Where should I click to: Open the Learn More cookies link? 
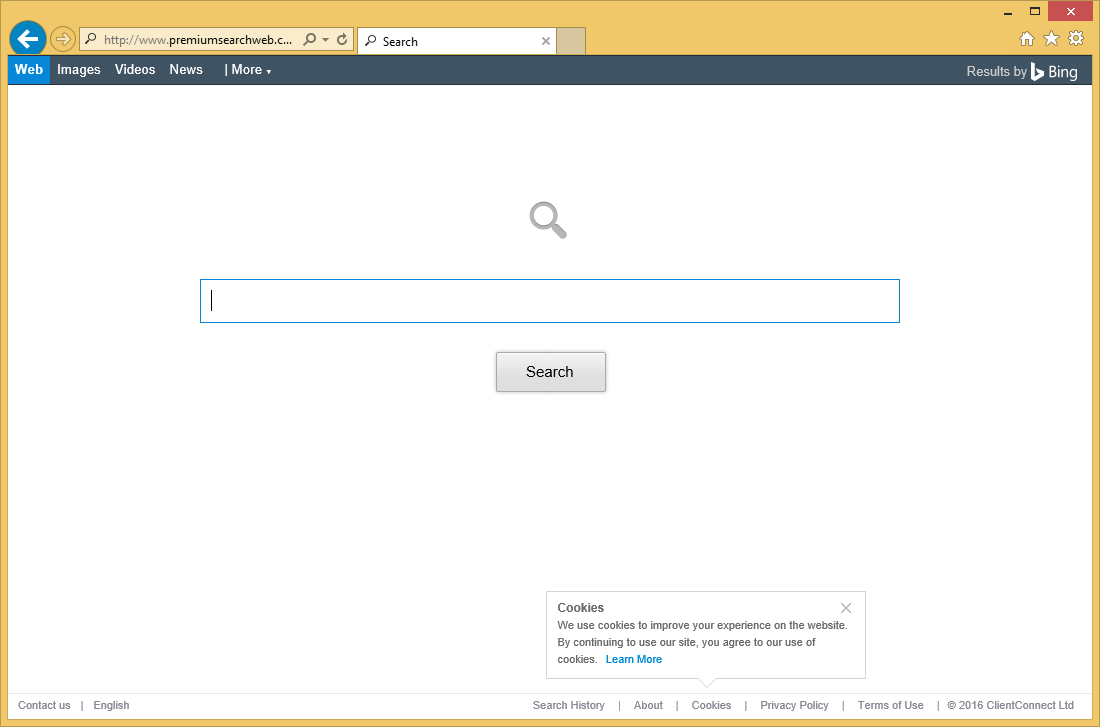[633, 659]
